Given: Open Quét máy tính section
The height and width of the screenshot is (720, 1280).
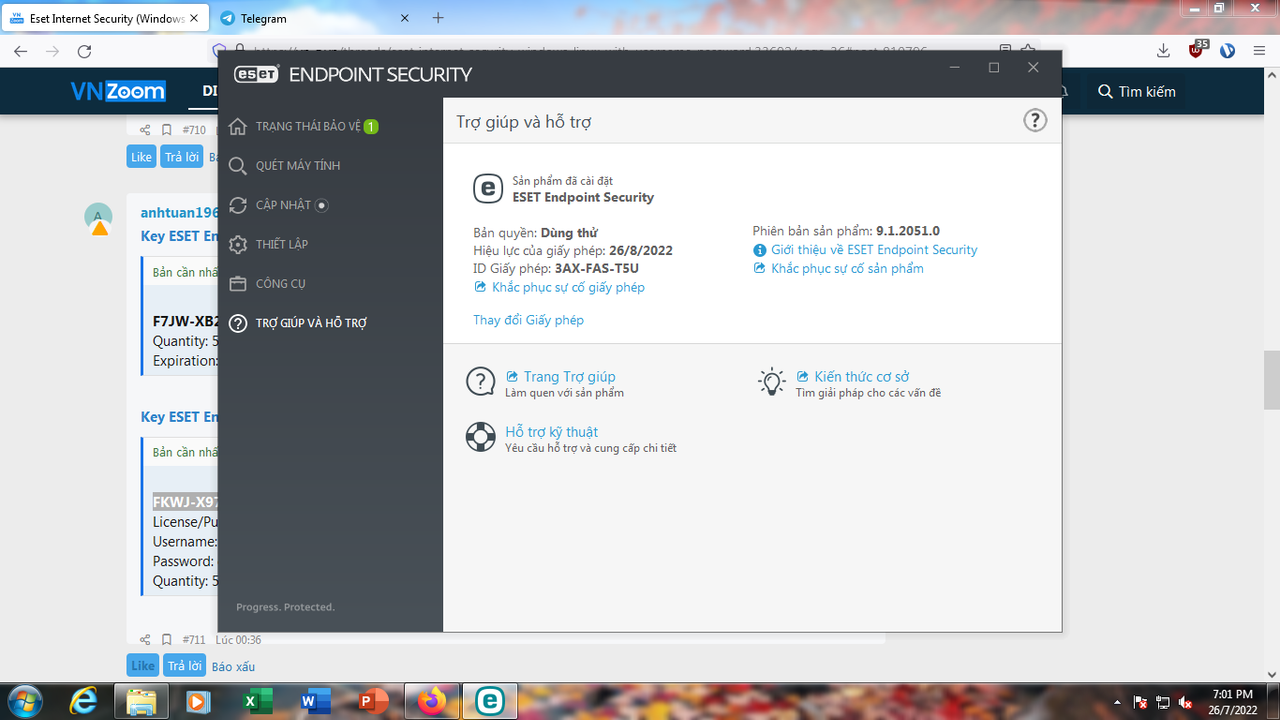Looking at the screenshot, I should pyautogui.click(x=298, y=166).
